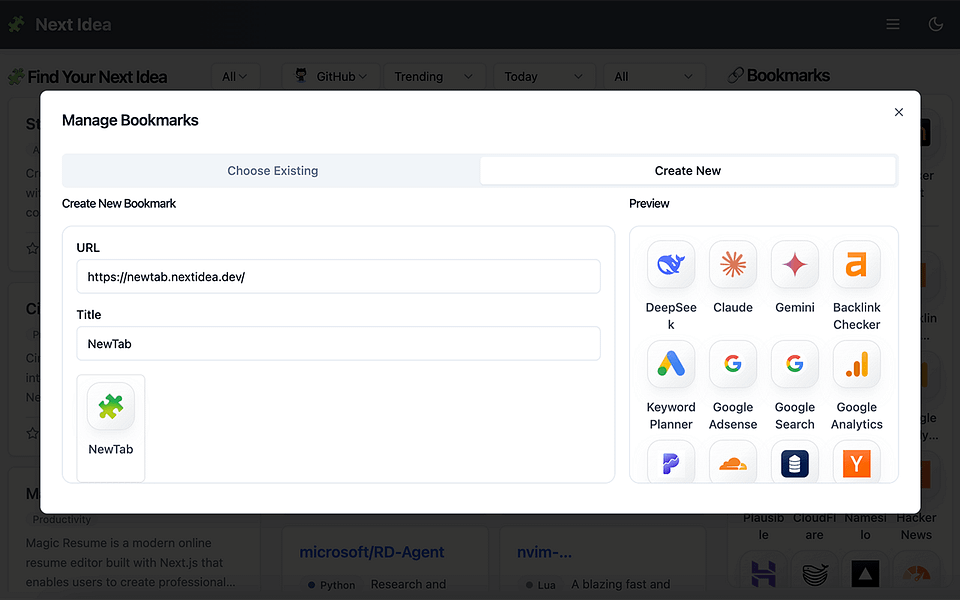Open the Google Analytics bar chart icon
Viewport: 960px width, 600px height.
point(857,364)
